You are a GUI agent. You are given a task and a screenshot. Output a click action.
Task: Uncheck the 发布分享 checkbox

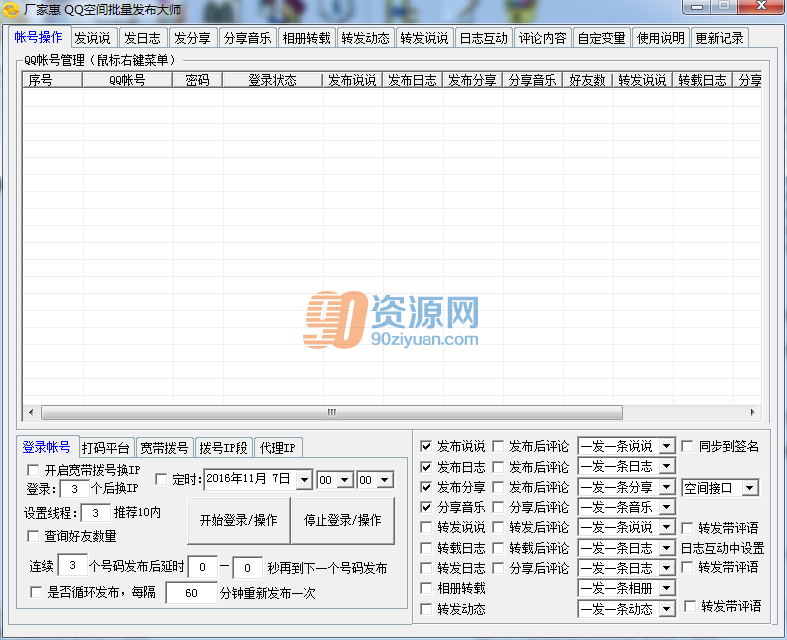(426, 487)
